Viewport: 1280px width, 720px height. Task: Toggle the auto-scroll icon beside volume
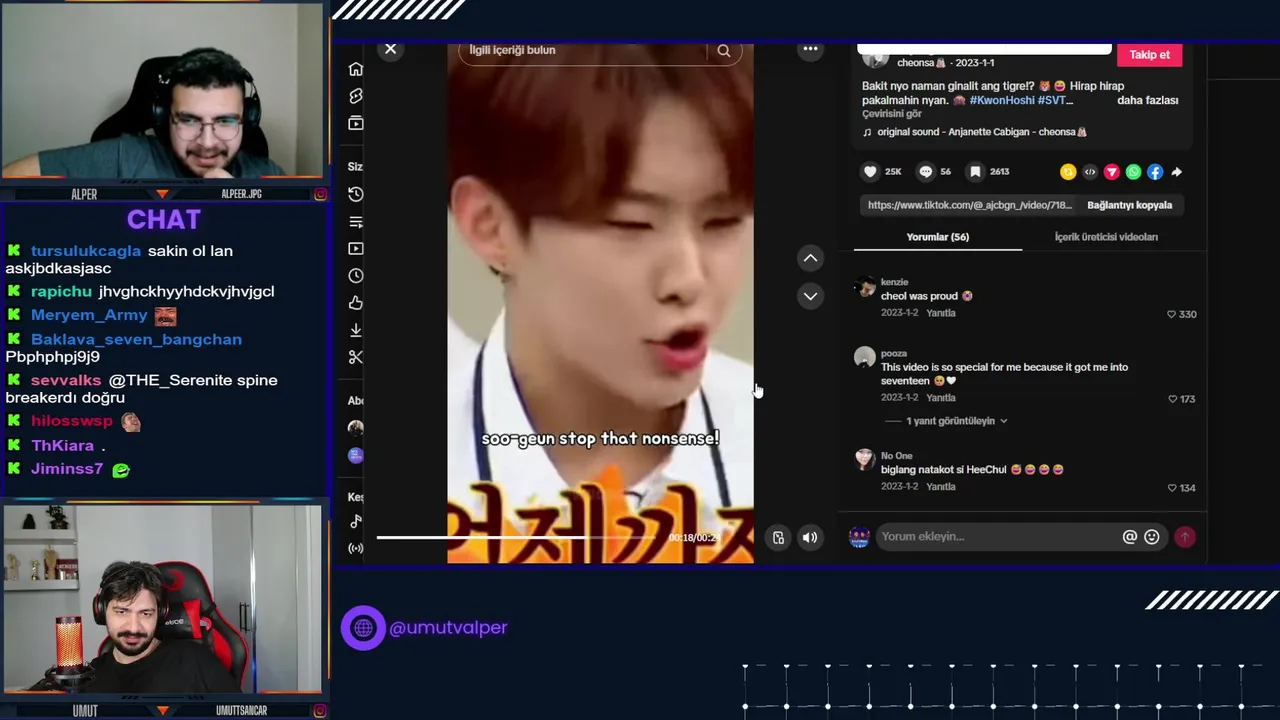pyautogui.click(x=778, y=538)
